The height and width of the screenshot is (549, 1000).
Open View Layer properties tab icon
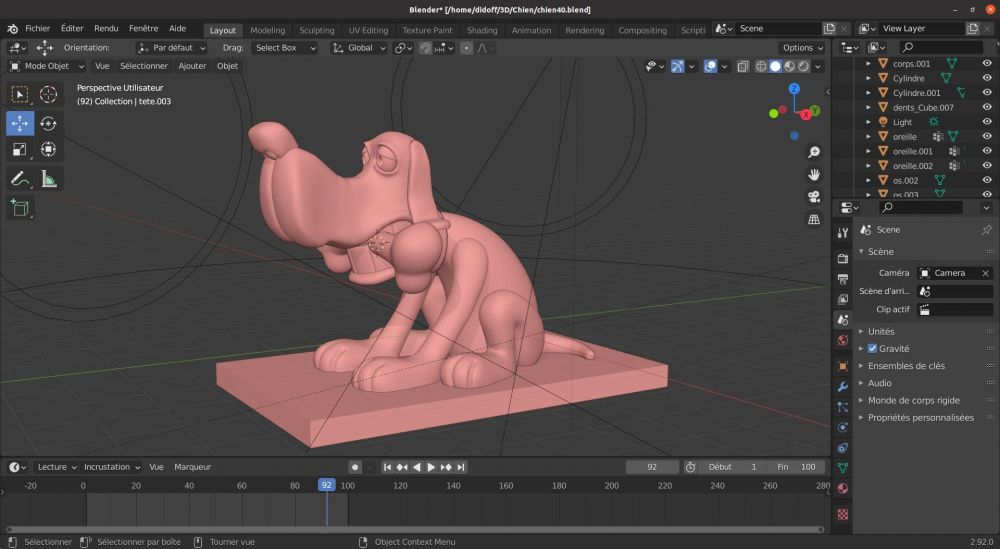click(x=842, y=299)
